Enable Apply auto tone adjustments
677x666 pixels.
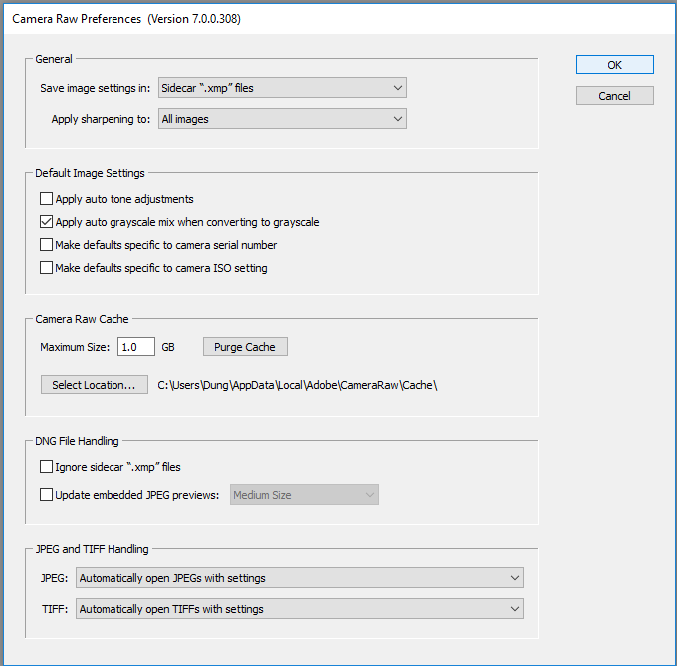coord(47,199)
